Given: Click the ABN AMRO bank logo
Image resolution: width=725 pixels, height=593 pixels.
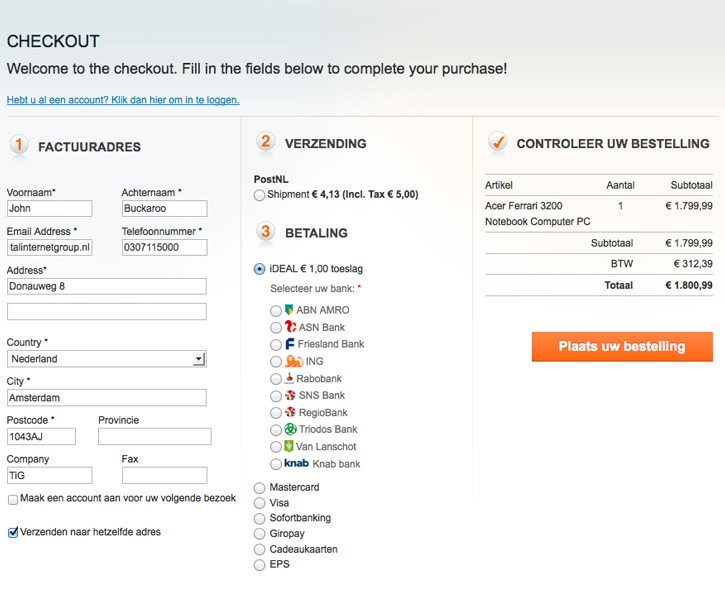Looking at the screenshot, I should tap(289, 310).
